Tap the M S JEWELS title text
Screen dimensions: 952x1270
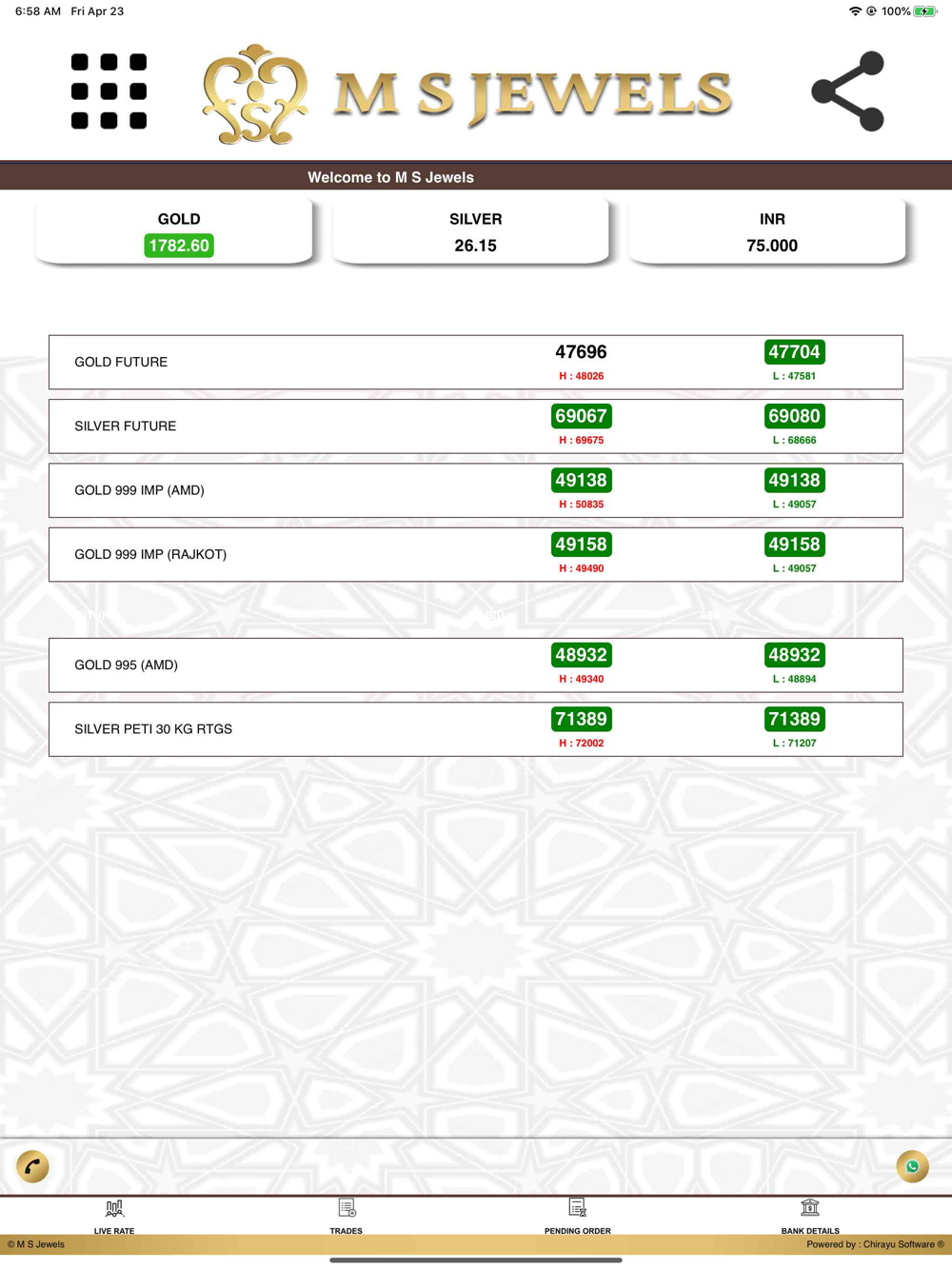point(532,95)
